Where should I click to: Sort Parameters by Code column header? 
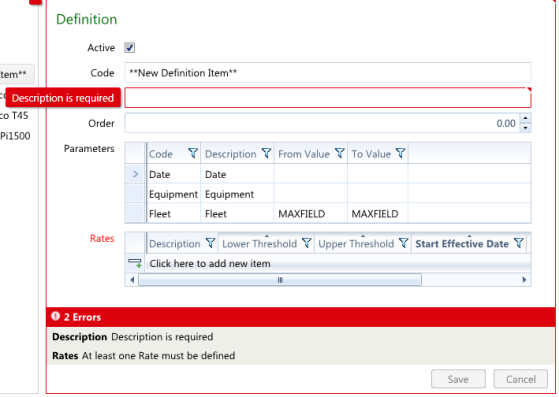[161, 154]
